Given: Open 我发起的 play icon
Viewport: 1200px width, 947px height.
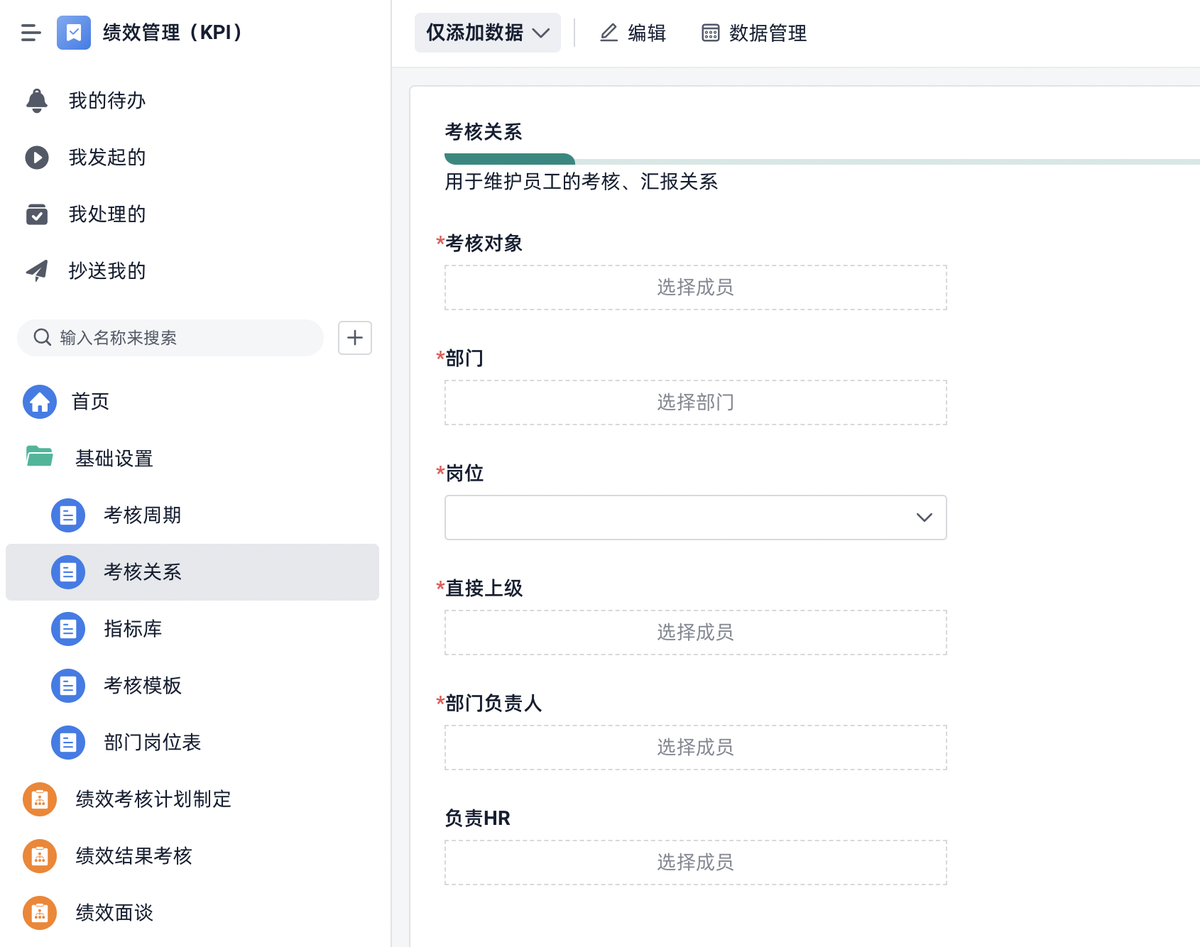Looking at the screenshot, I should [37, 157].
